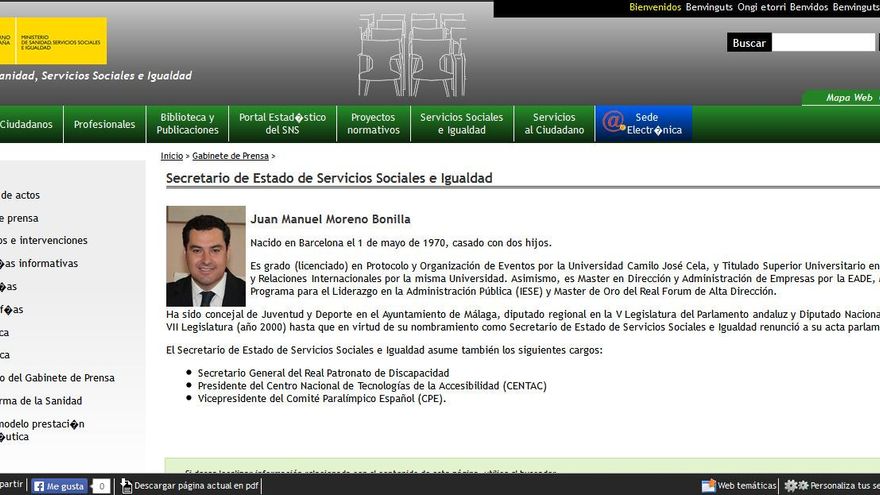Navigate to Servicios al Ciudadano
Image resolution: width=880 pixels, height=495 pixels.
[554, 124]
